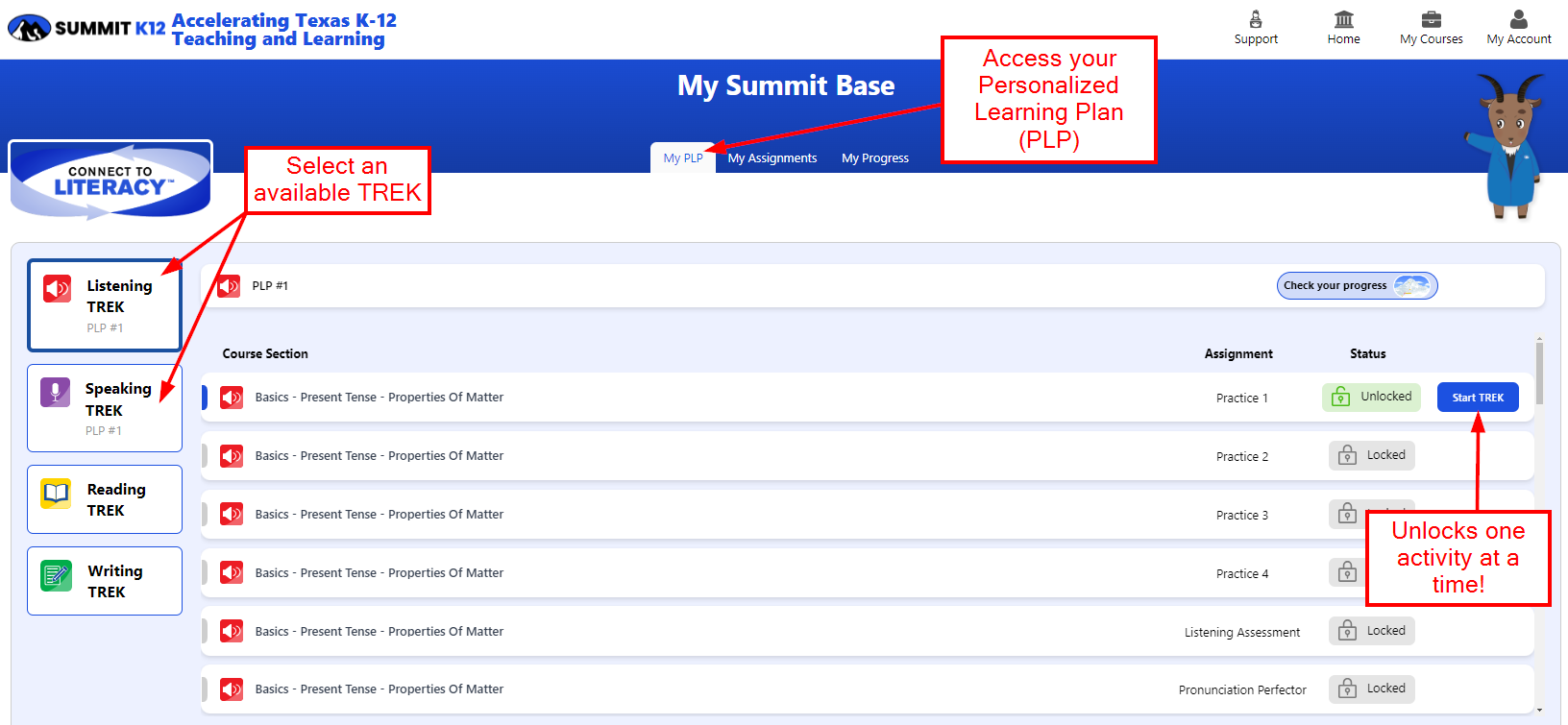Click the speaker icon in Pronunciation Perfector row
Viewport: 1568px width, 725px height.
(232, 689)
